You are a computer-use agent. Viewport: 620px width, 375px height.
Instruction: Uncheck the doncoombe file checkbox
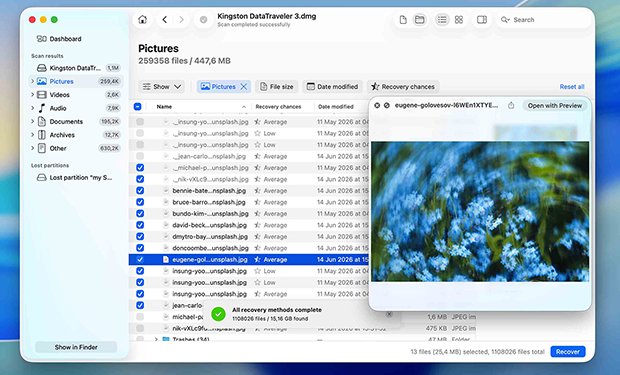pos(140,248)
